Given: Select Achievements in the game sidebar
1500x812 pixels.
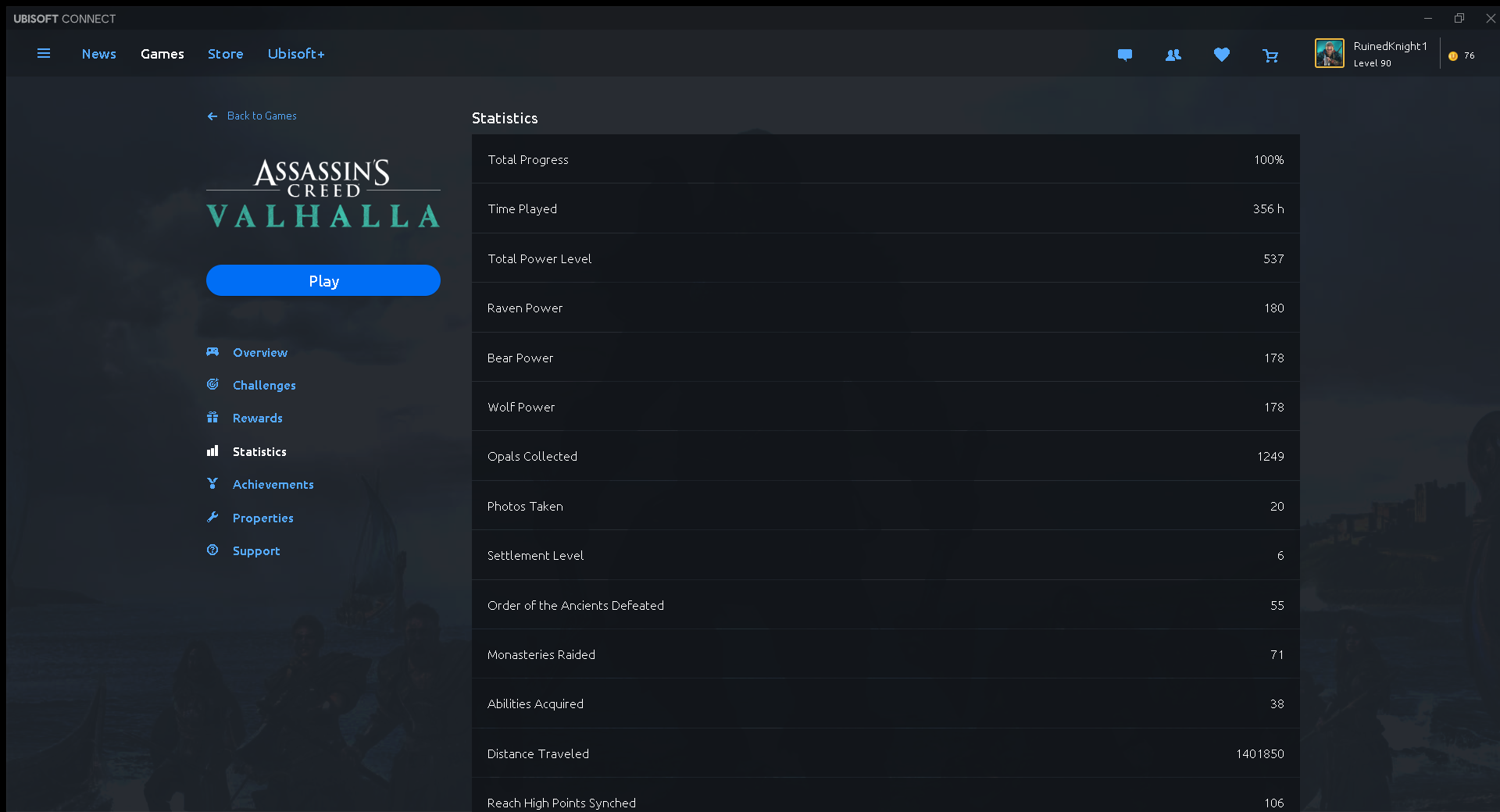Looking at the screenshot, I should click(x=273, y=485).
